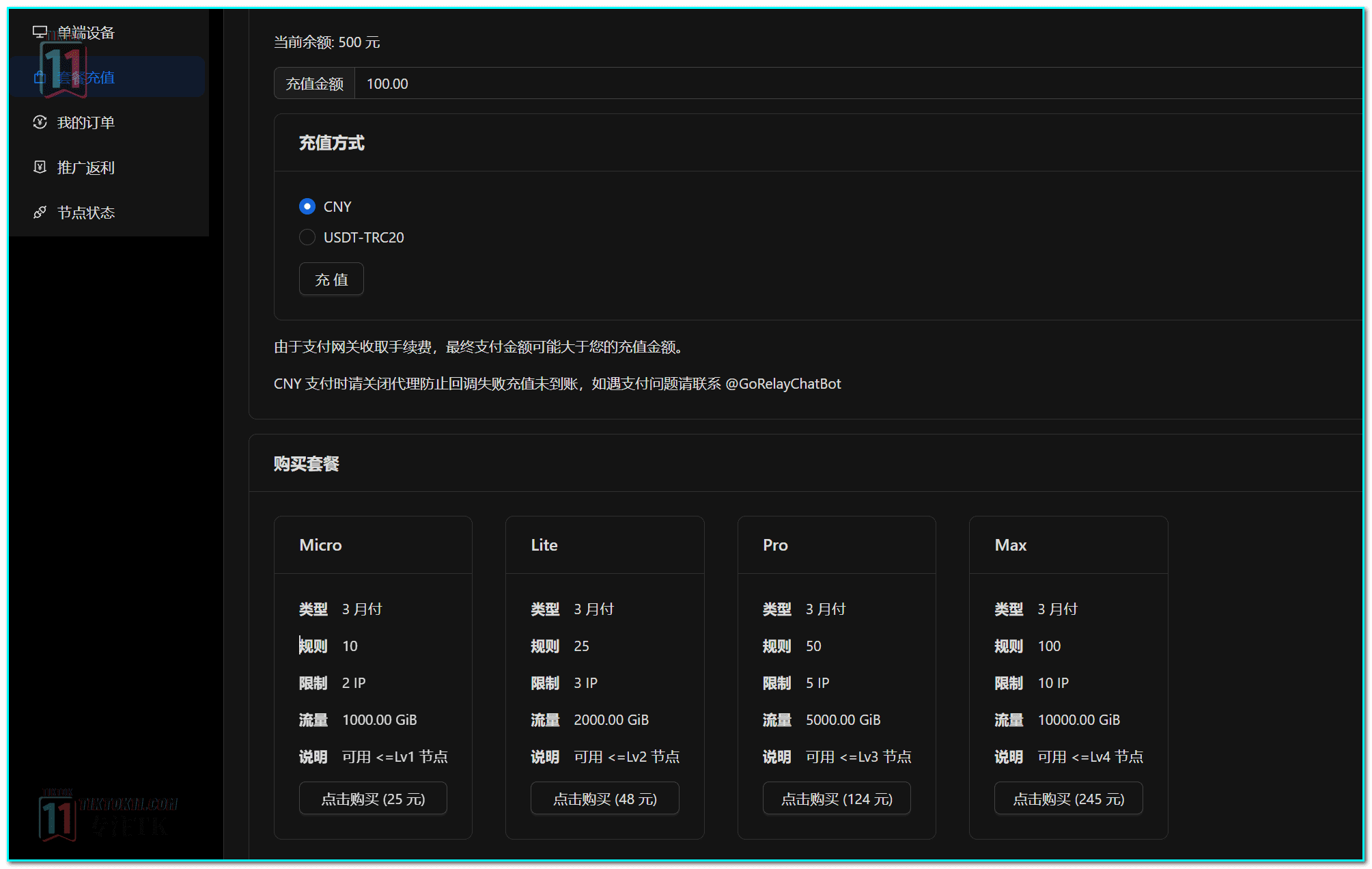The image size is (1372, 869).
Task: Click the yen coupon icon beside 推广返利
Action: pos(40,167)
